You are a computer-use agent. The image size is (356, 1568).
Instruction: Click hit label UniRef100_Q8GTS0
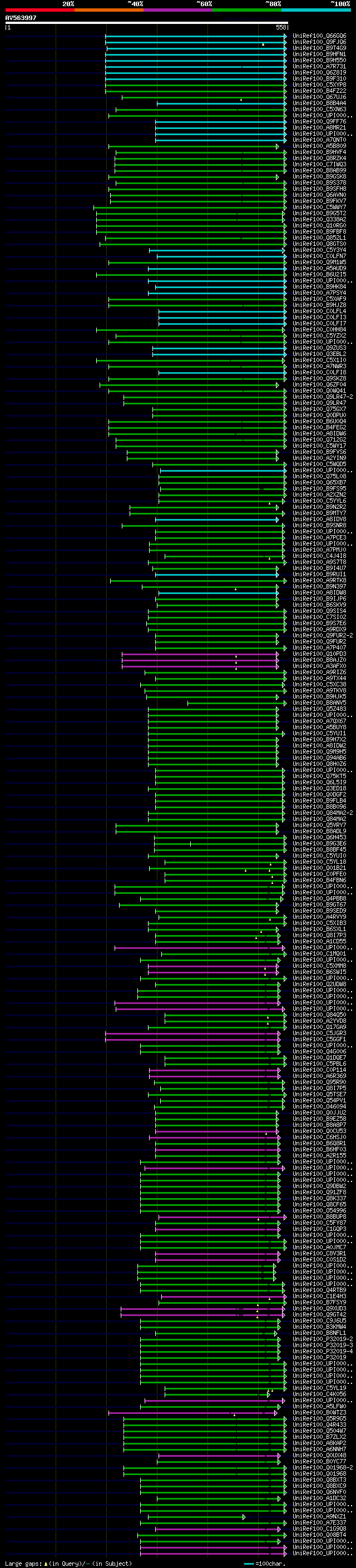[319, 244]
